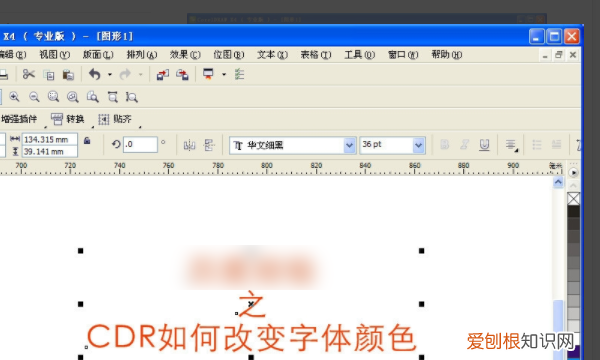Click the height field 39.141 mm
600x360 pixels.
pos(50,151)
